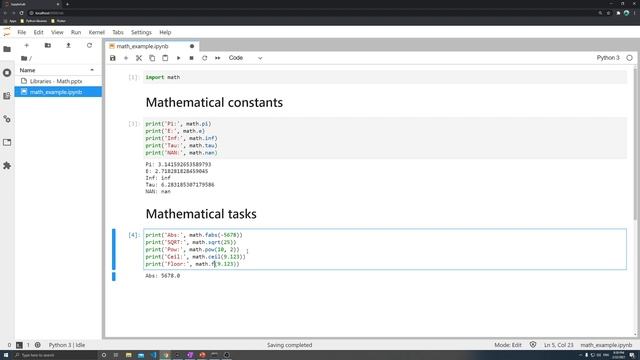640x360 pixels.
Task: Select Libraries - Math.pptx in file browser
Action: 58,81
